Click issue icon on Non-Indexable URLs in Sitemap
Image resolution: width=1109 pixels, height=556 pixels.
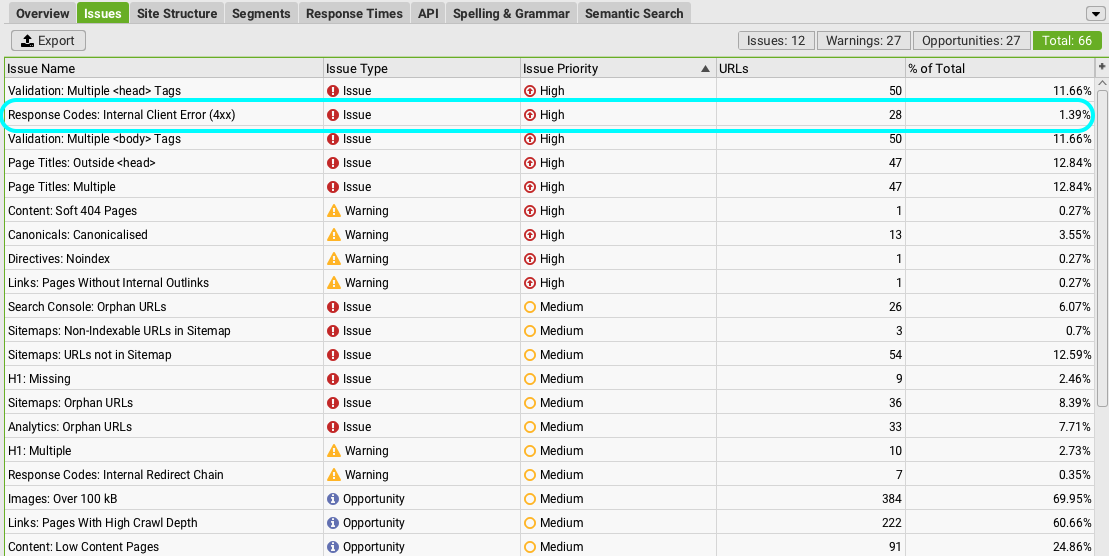pyautogui.click(x=333, y=331)
